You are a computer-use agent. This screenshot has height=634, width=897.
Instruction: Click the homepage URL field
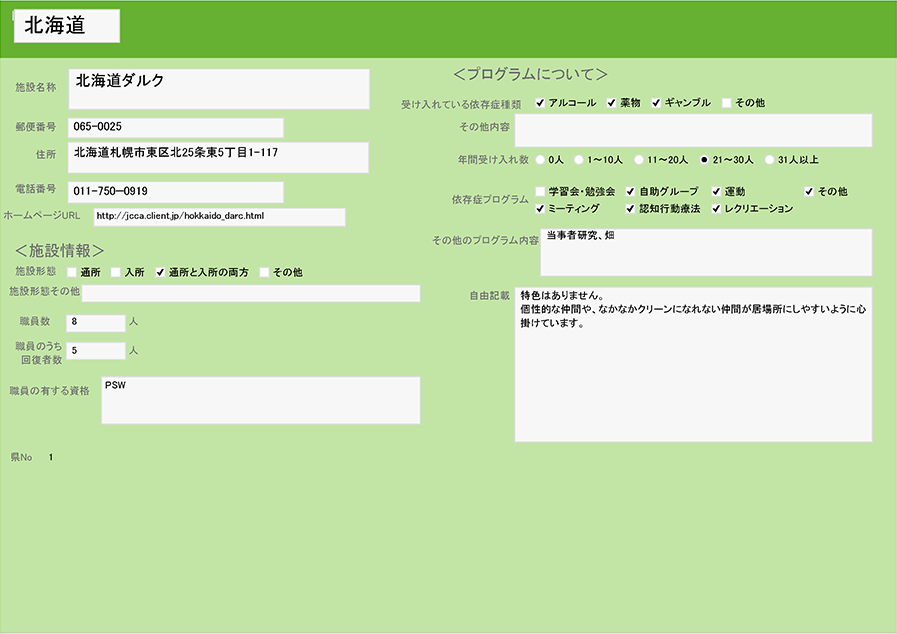tap(219, 216)
